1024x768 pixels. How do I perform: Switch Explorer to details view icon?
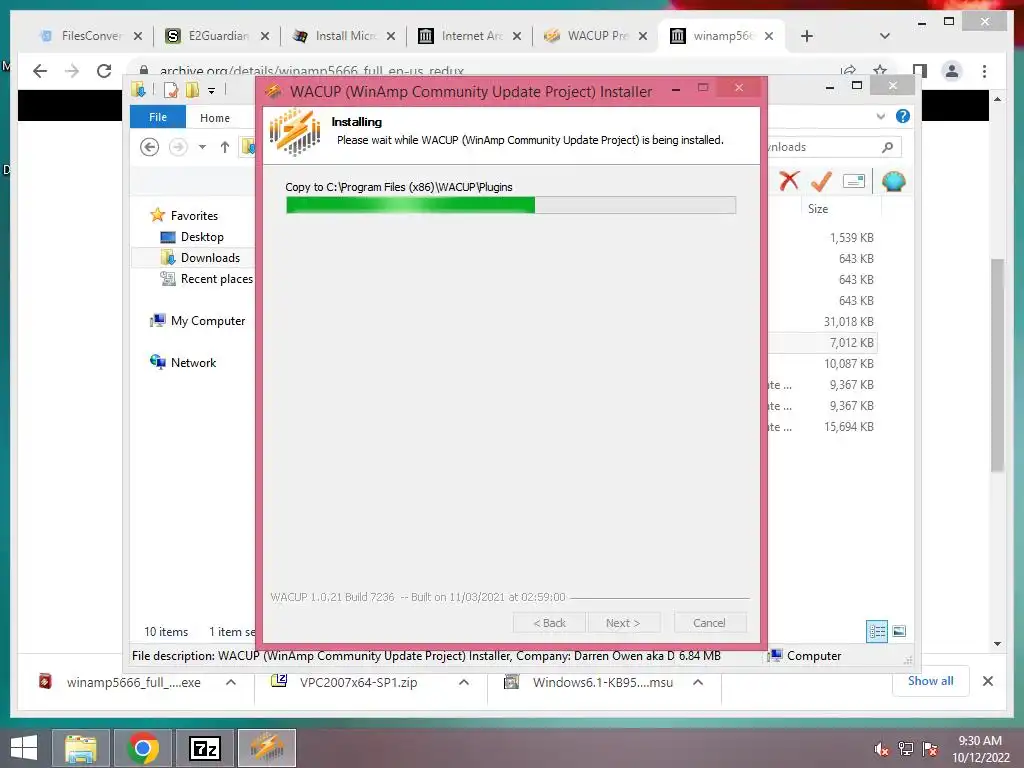pos(877,631)
